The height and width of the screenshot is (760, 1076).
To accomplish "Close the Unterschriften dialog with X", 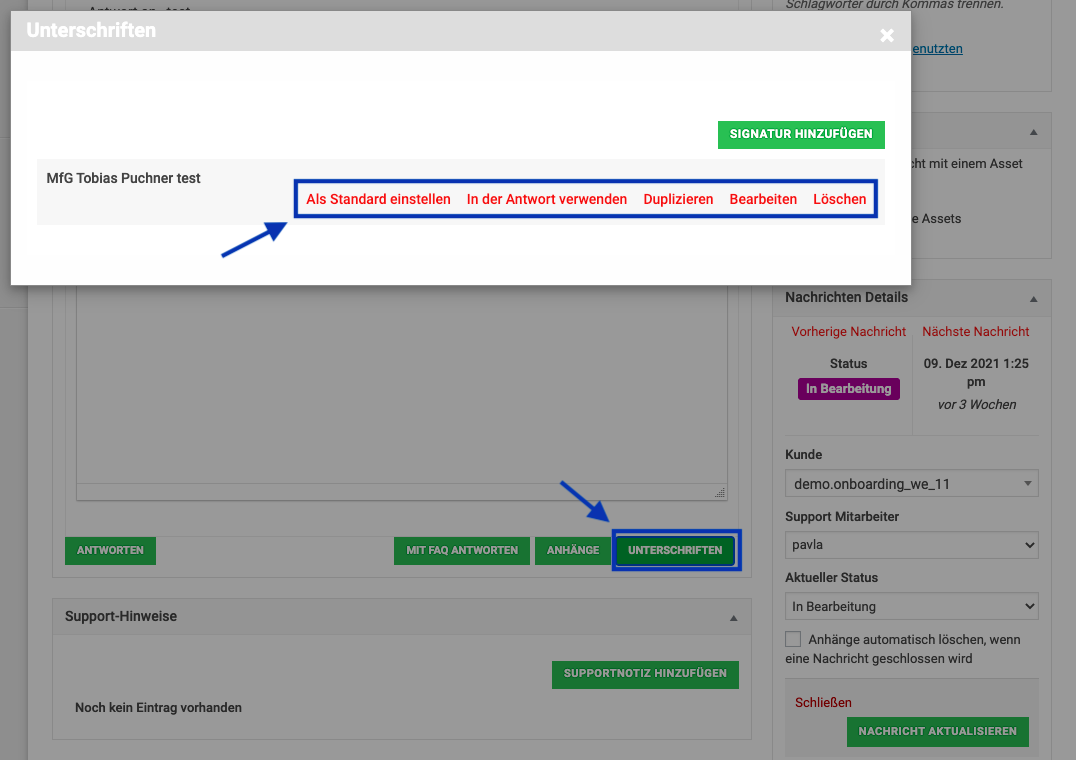I will click(x=886, y=36).
